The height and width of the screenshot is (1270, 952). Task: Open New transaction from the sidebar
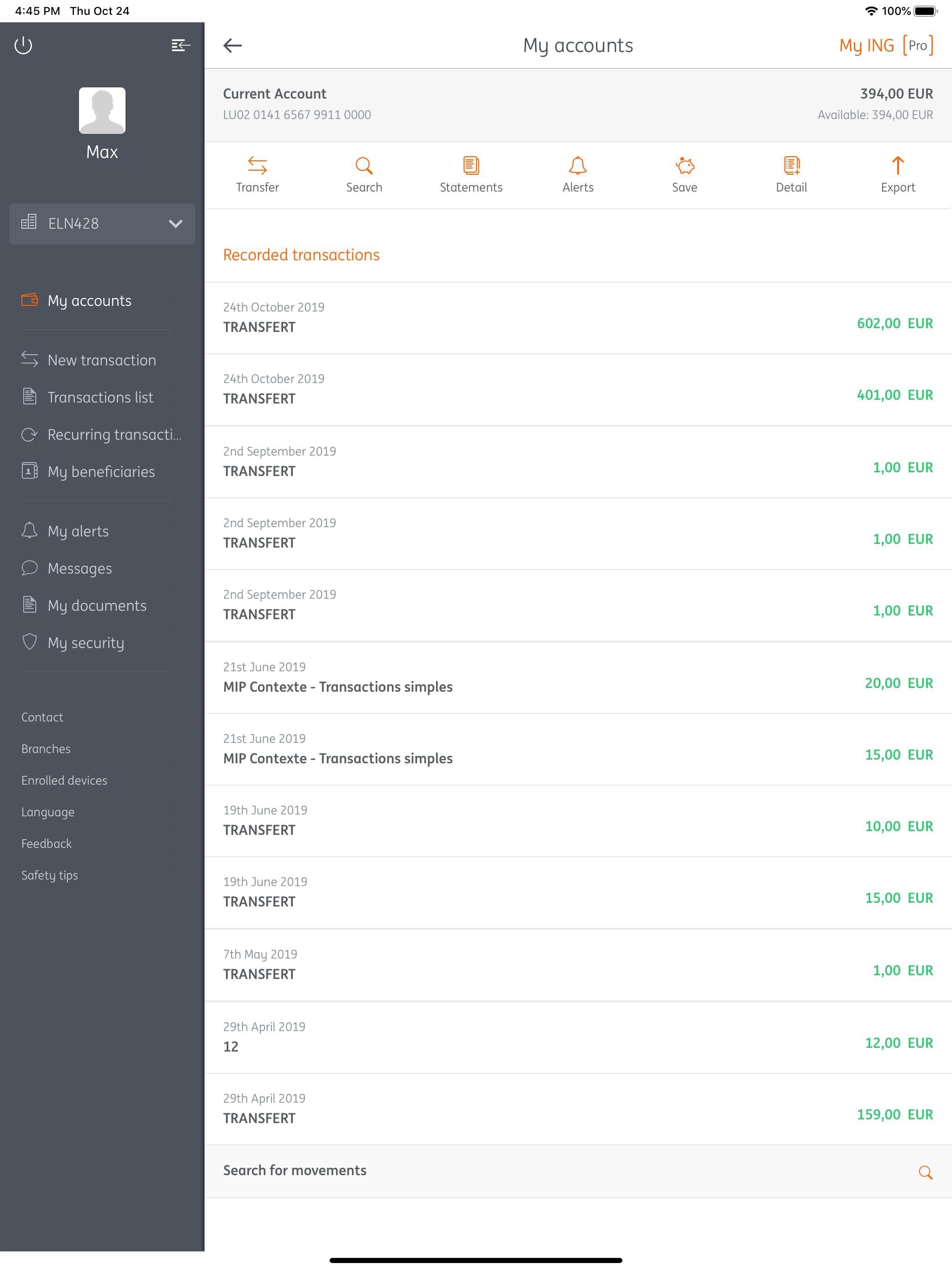pos(101,360)
